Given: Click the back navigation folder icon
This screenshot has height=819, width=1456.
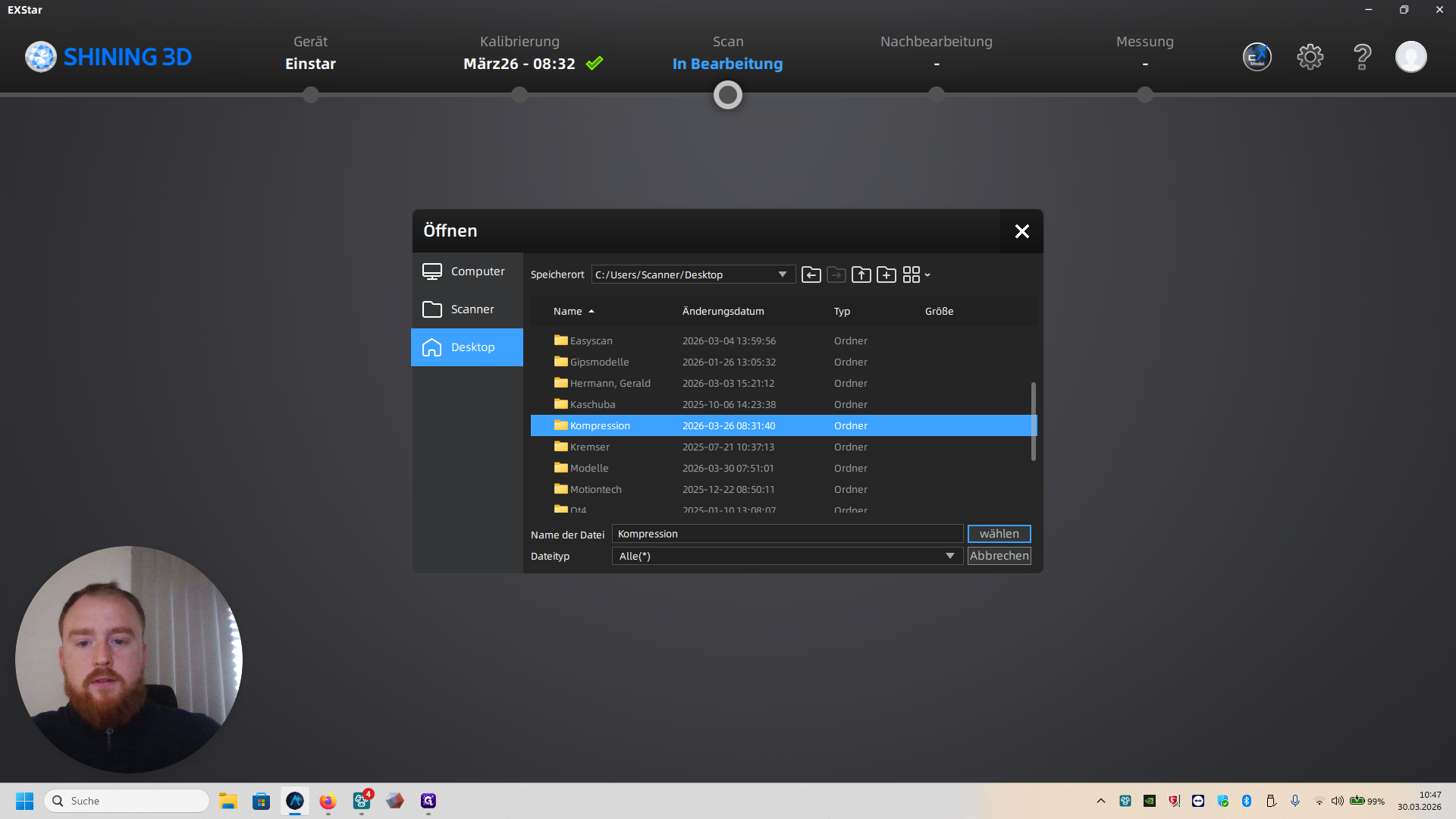Looking at the screenshot, I should click(x=811, y=275).
